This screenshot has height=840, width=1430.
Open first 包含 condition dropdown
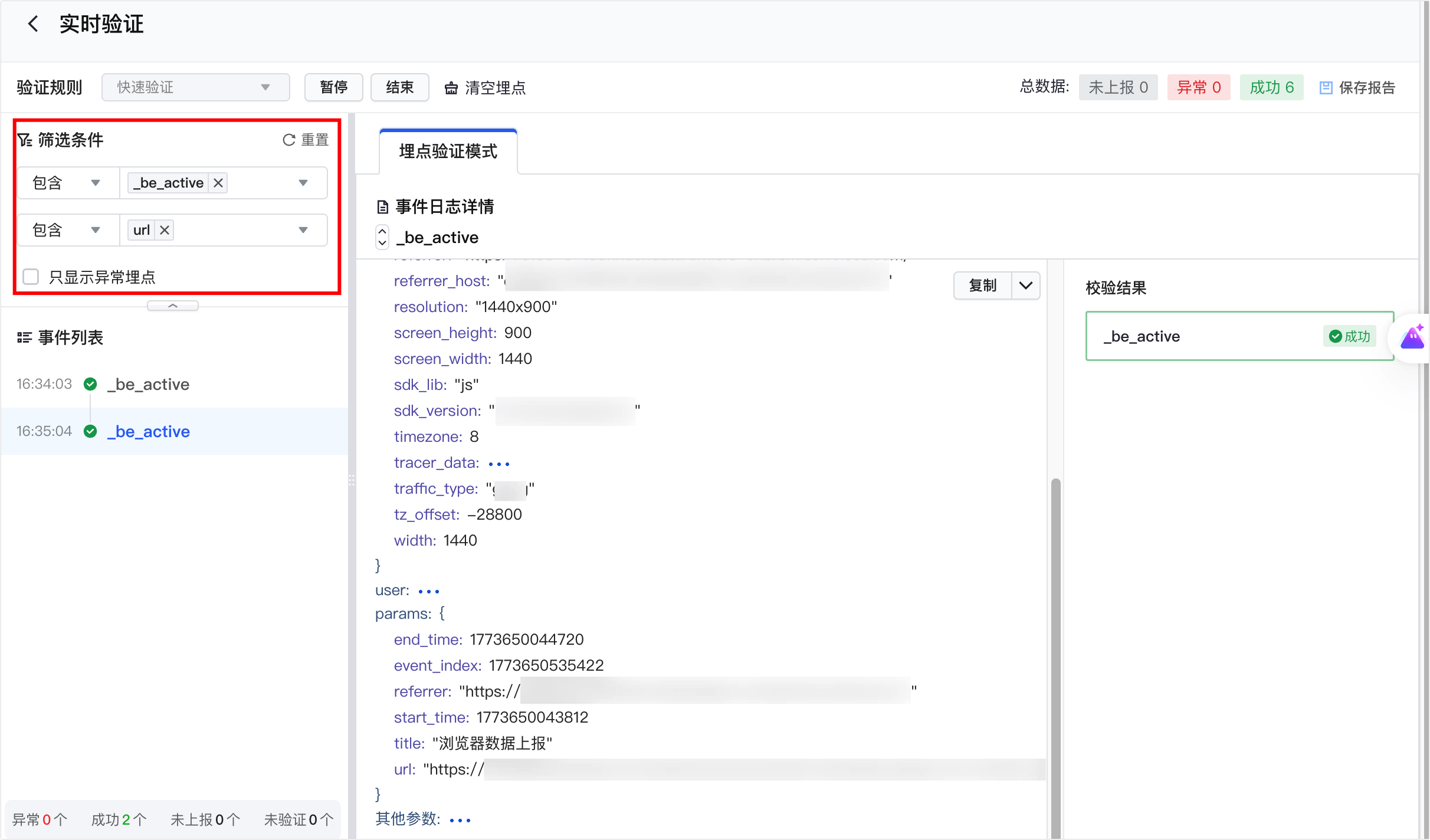[x=67, y=183]
